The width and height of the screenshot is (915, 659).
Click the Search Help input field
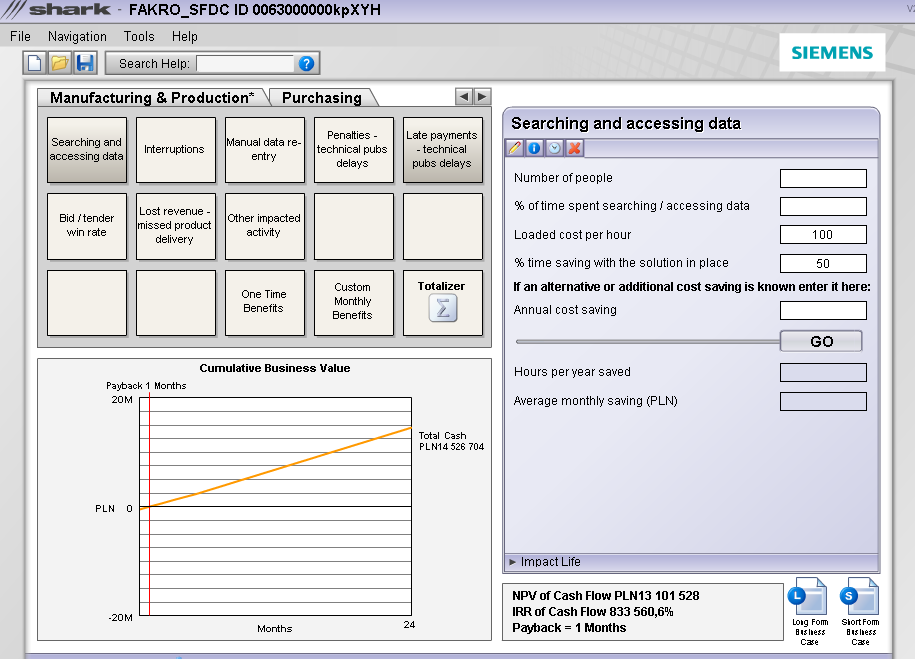245,64
